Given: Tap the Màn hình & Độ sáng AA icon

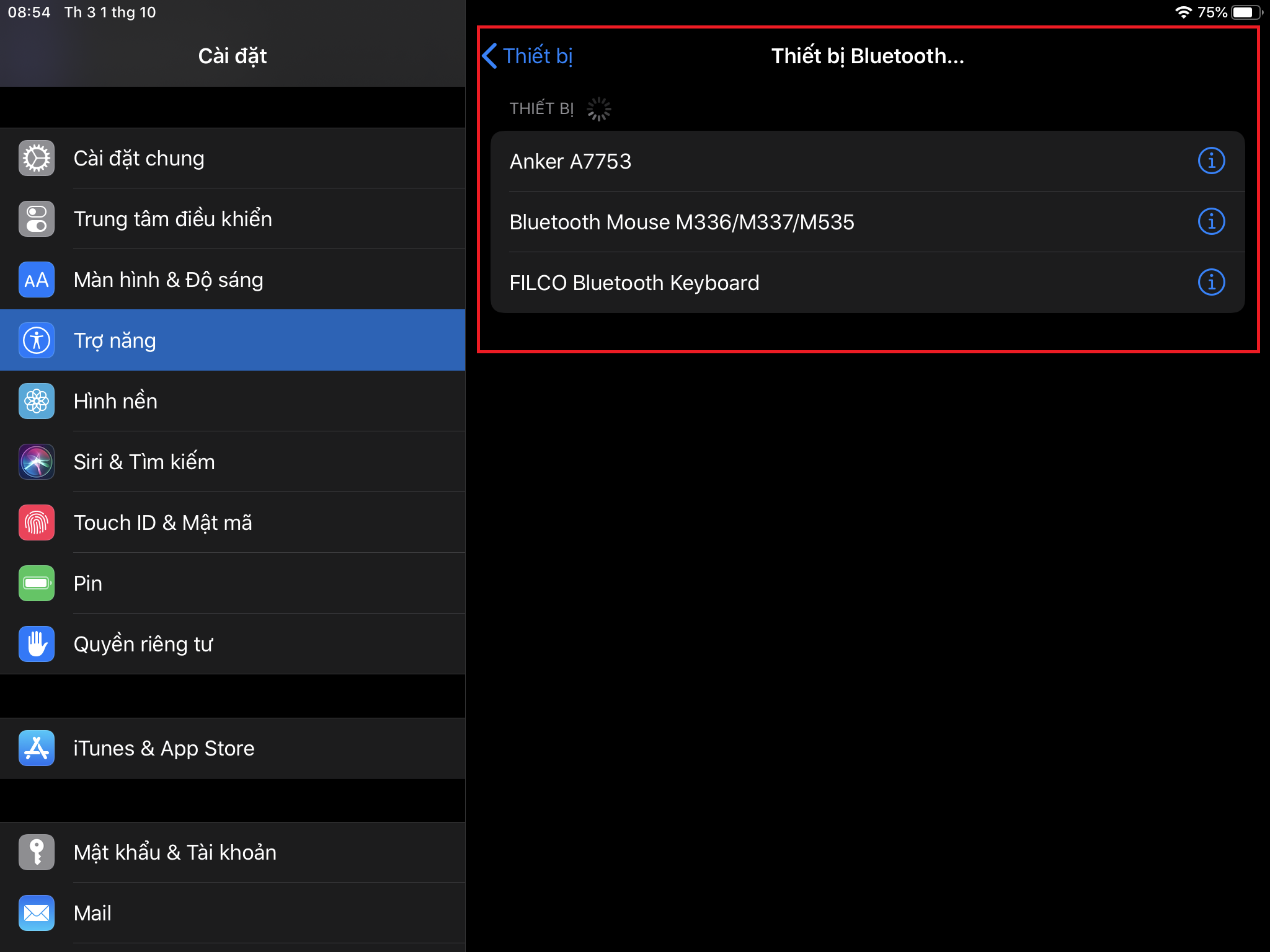Looking at the screenshot, I should click(x=37, y=280).
